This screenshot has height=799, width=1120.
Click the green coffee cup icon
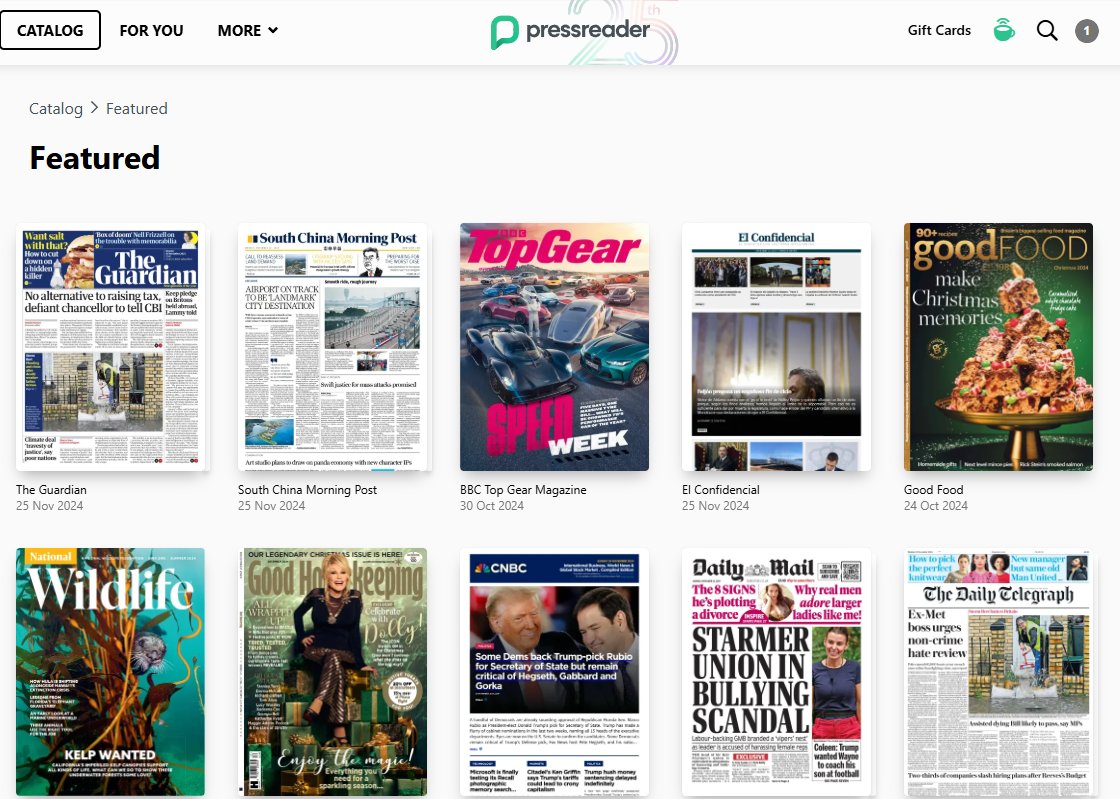point(1004,30)
